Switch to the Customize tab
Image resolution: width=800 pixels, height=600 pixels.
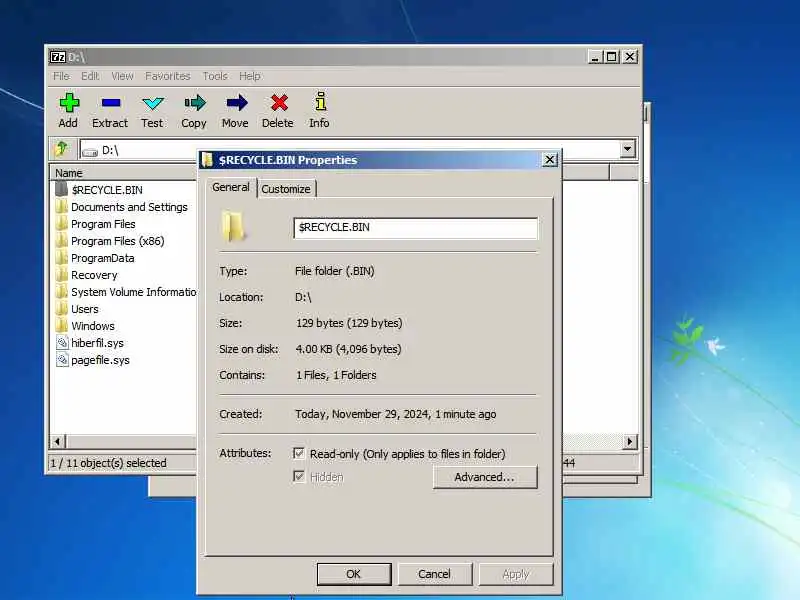[x=286, y=189]
